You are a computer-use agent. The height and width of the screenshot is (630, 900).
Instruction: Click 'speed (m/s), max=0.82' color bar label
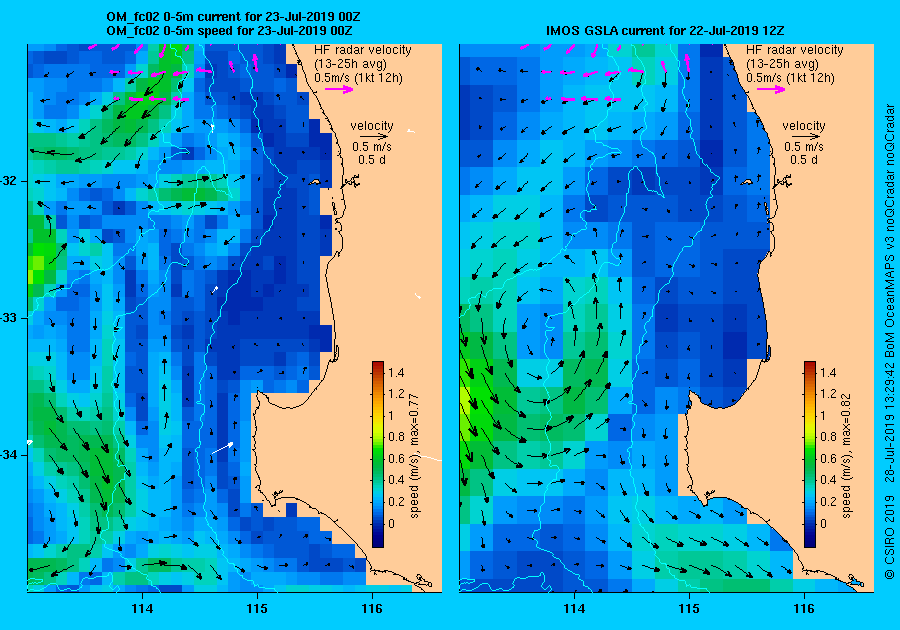(847, 456)
